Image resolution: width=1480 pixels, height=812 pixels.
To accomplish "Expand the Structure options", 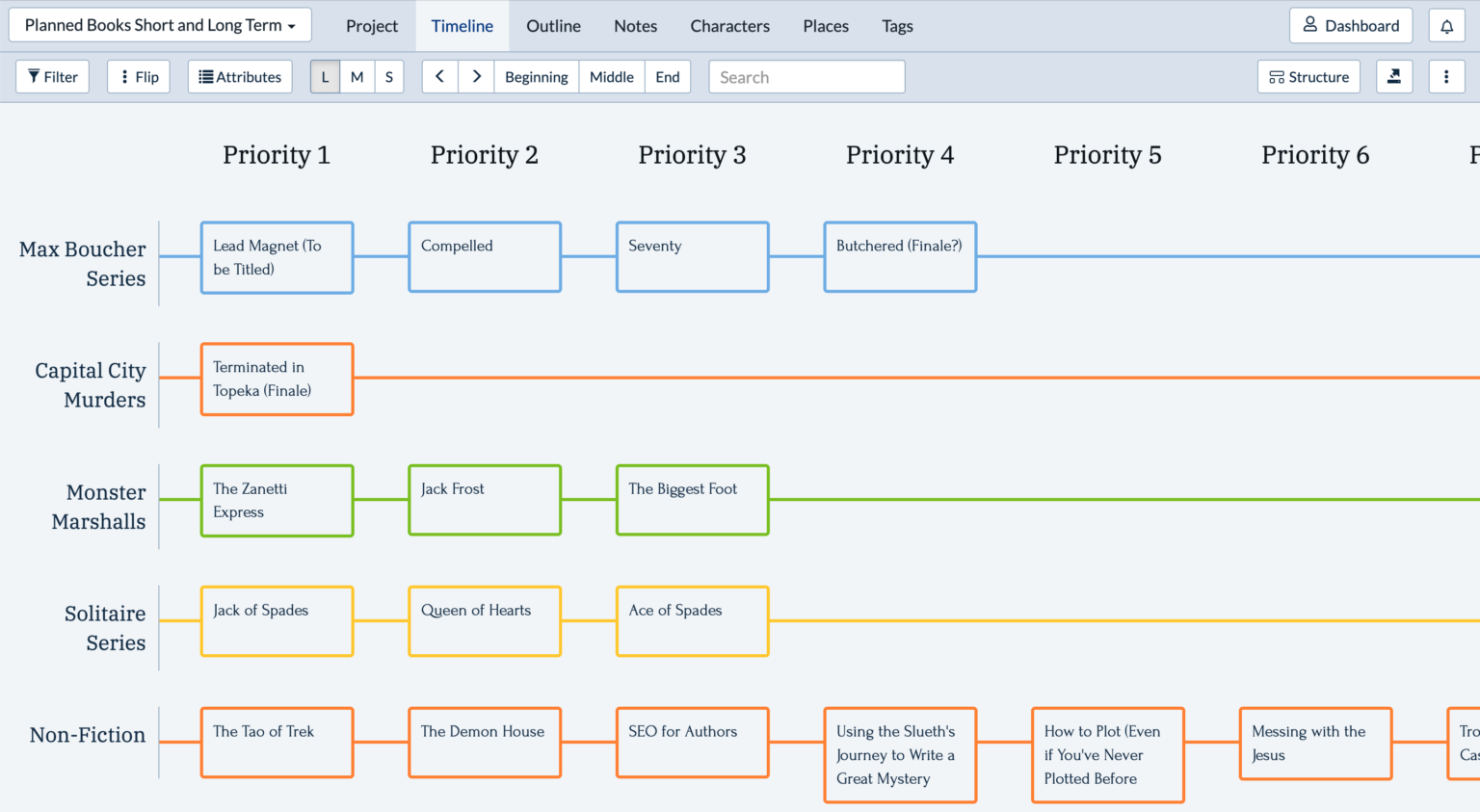I will point(1308,76).
